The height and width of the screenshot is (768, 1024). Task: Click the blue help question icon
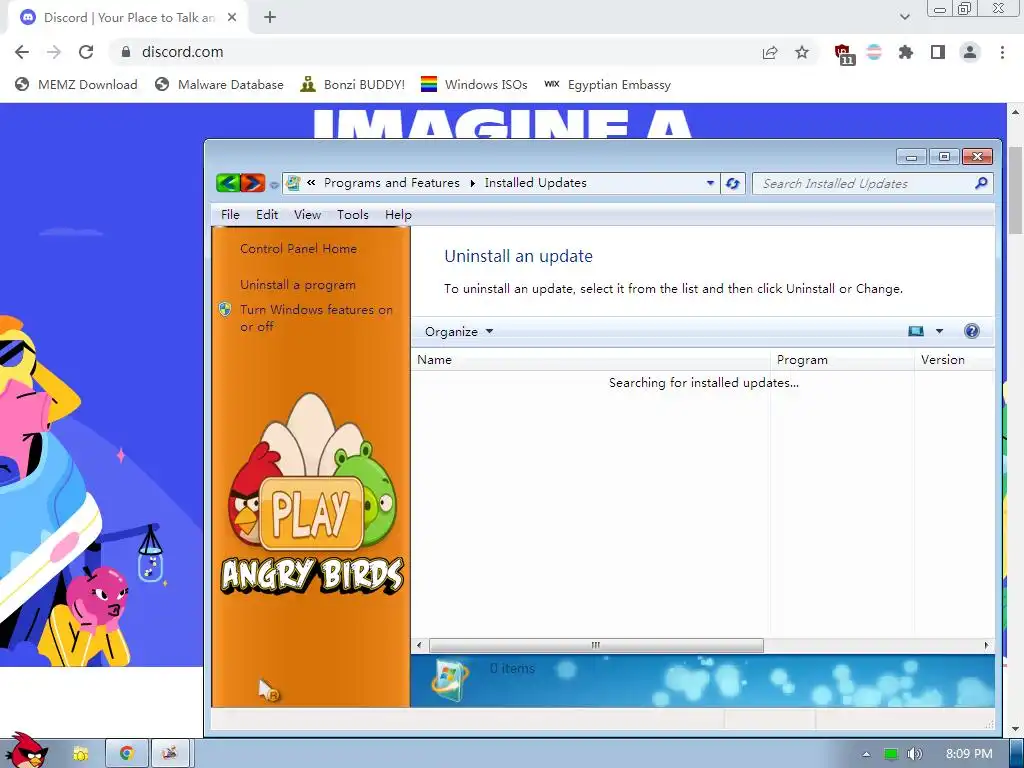pyautogui.click(x=972, y=331)
